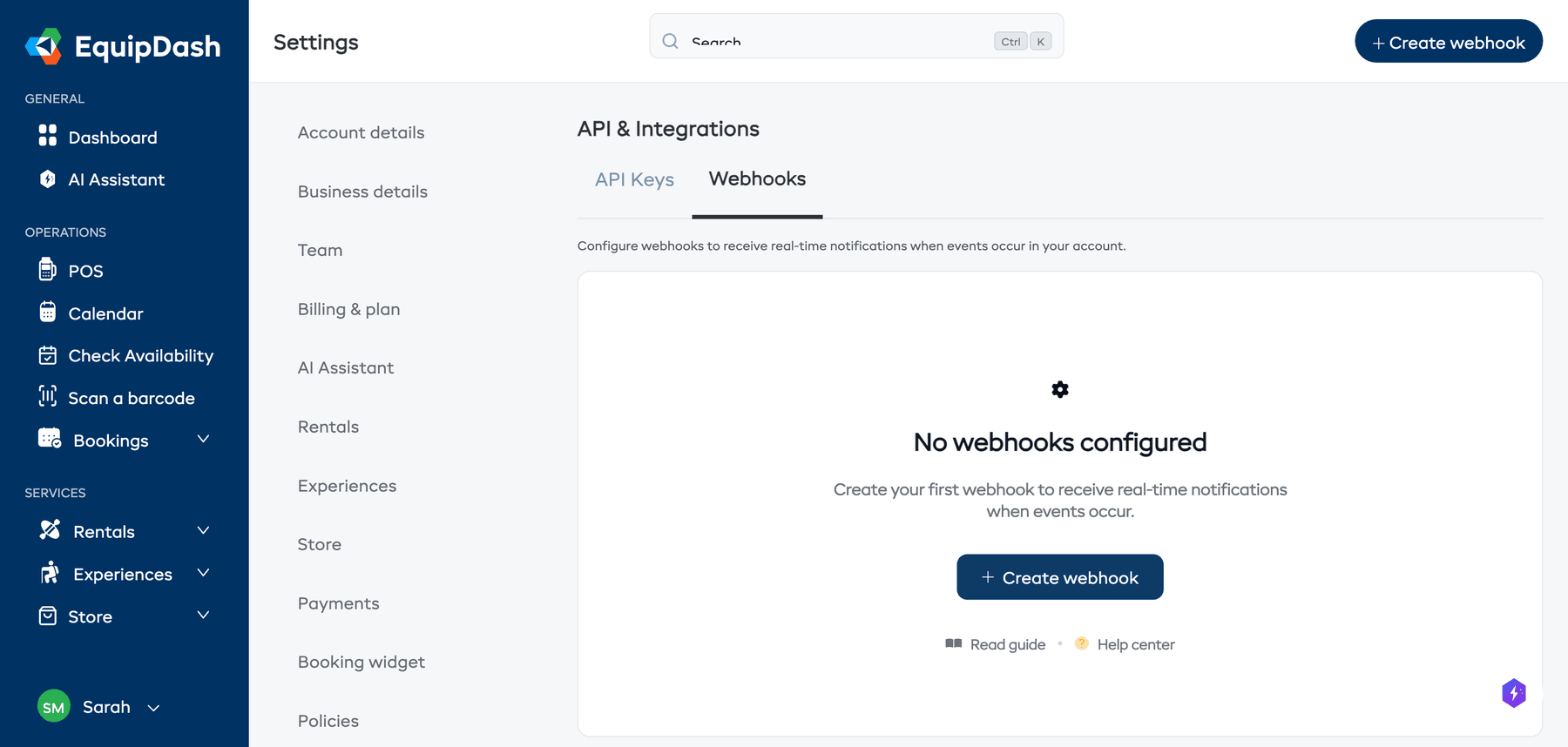Open the Calendar icon in sidebar
This screenshot has height=747, width=1568.
click(x=48, y=312)
